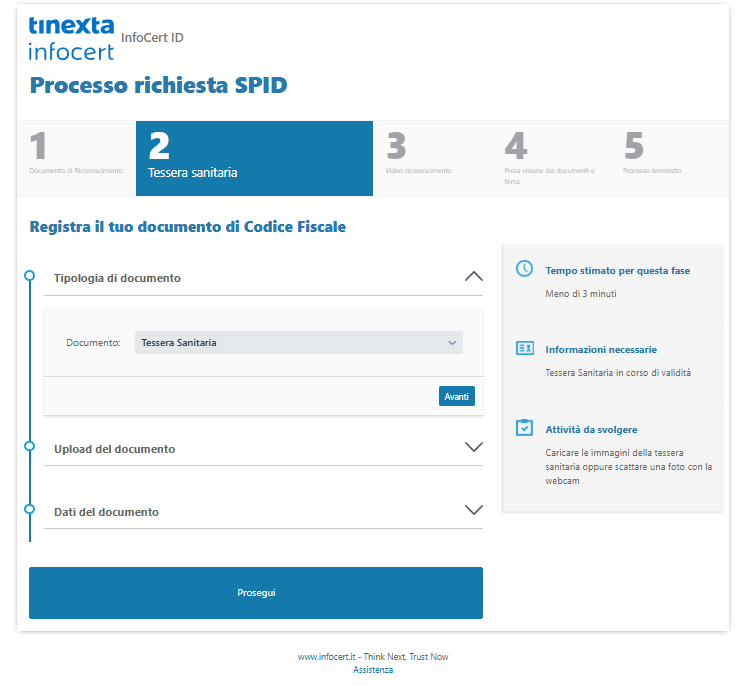Image resolution: width=747 pixels, height=686 pixels.
Task: Collapse the Tipologia di documento section chevron
Action: click(474, 277)
